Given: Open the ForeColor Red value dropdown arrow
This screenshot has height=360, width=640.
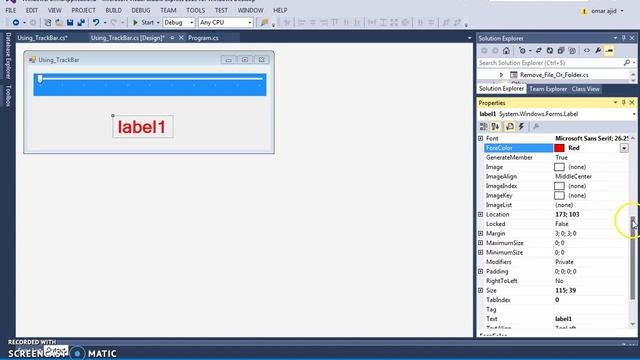Looking at the screenshot, I should coord(624,148).
